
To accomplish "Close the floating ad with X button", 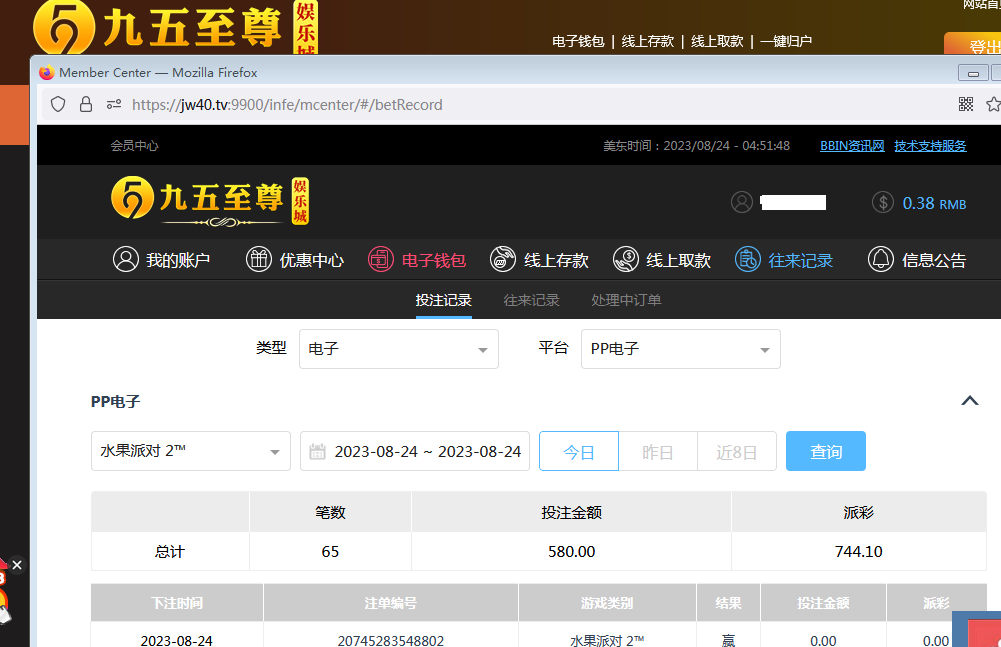I will click(17, 565).
